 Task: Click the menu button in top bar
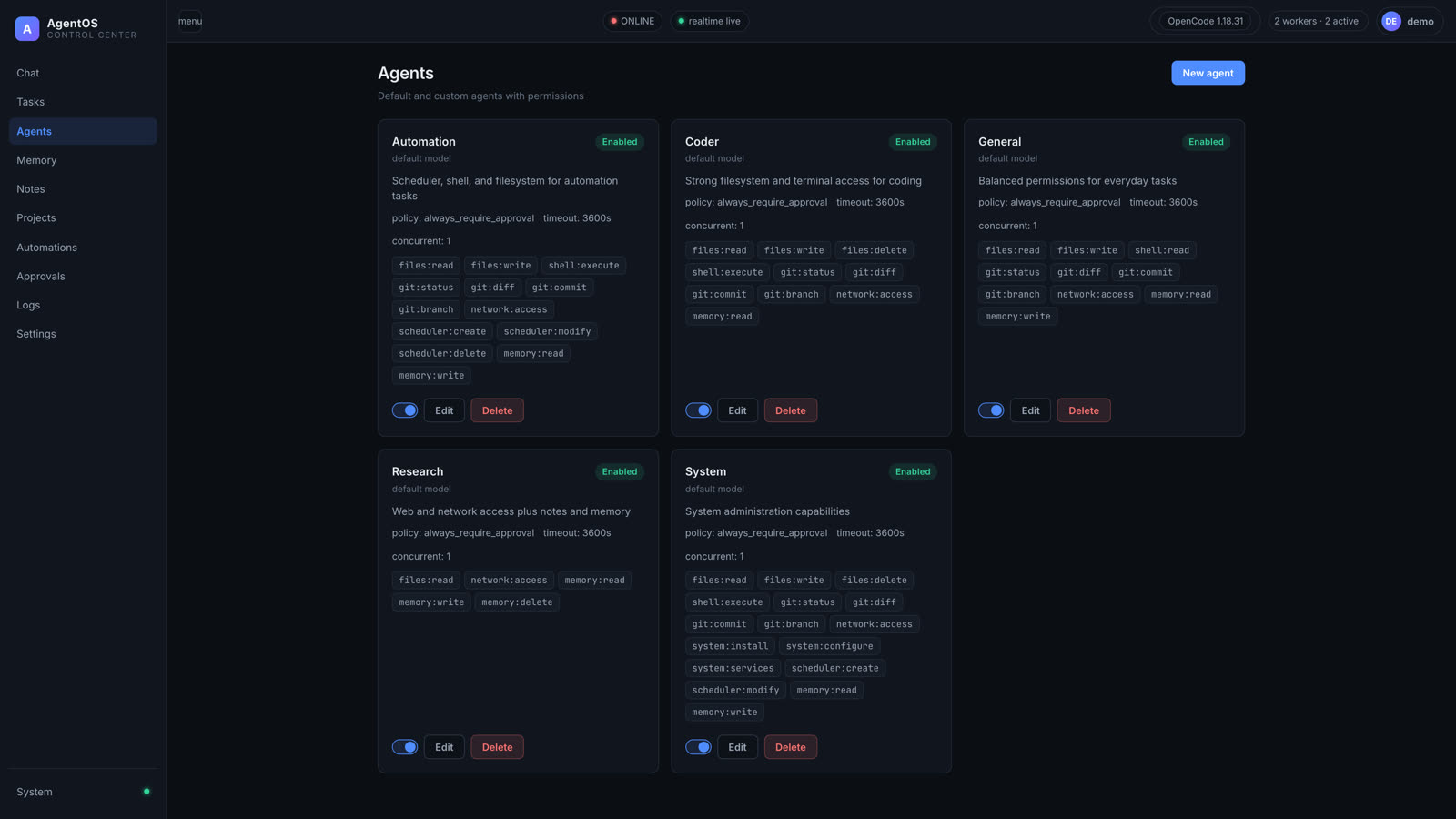tap(190, 21)
